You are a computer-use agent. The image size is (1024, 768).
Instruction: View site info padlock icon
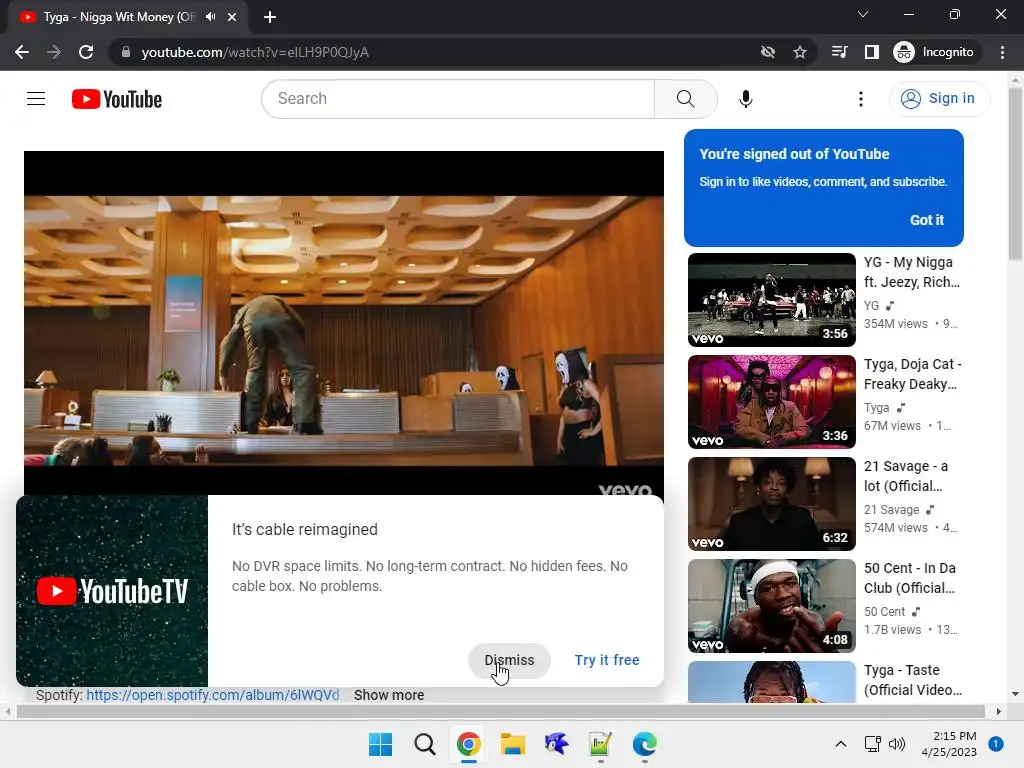pyautogui.click(x=126, y=52)
